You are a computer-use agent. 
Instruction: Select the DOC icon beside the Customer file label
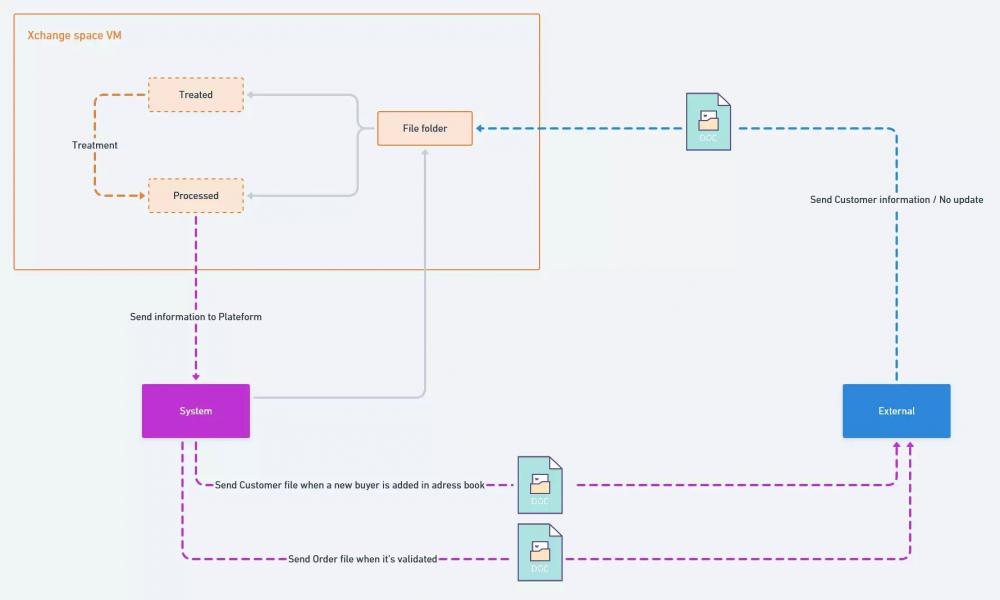point(540,485)
